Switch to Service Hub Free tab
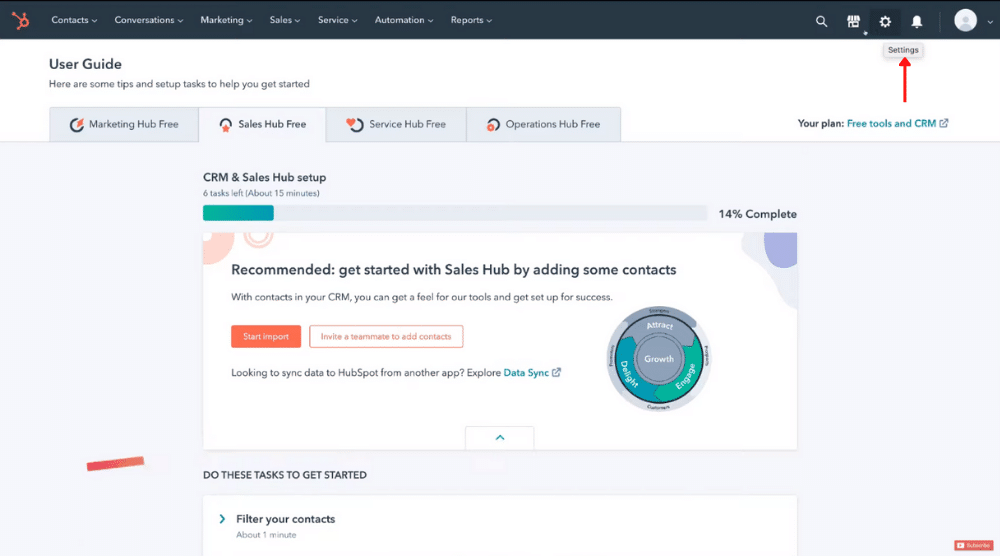Viewport: 1000px width, 556px height. tap(396, 124)
